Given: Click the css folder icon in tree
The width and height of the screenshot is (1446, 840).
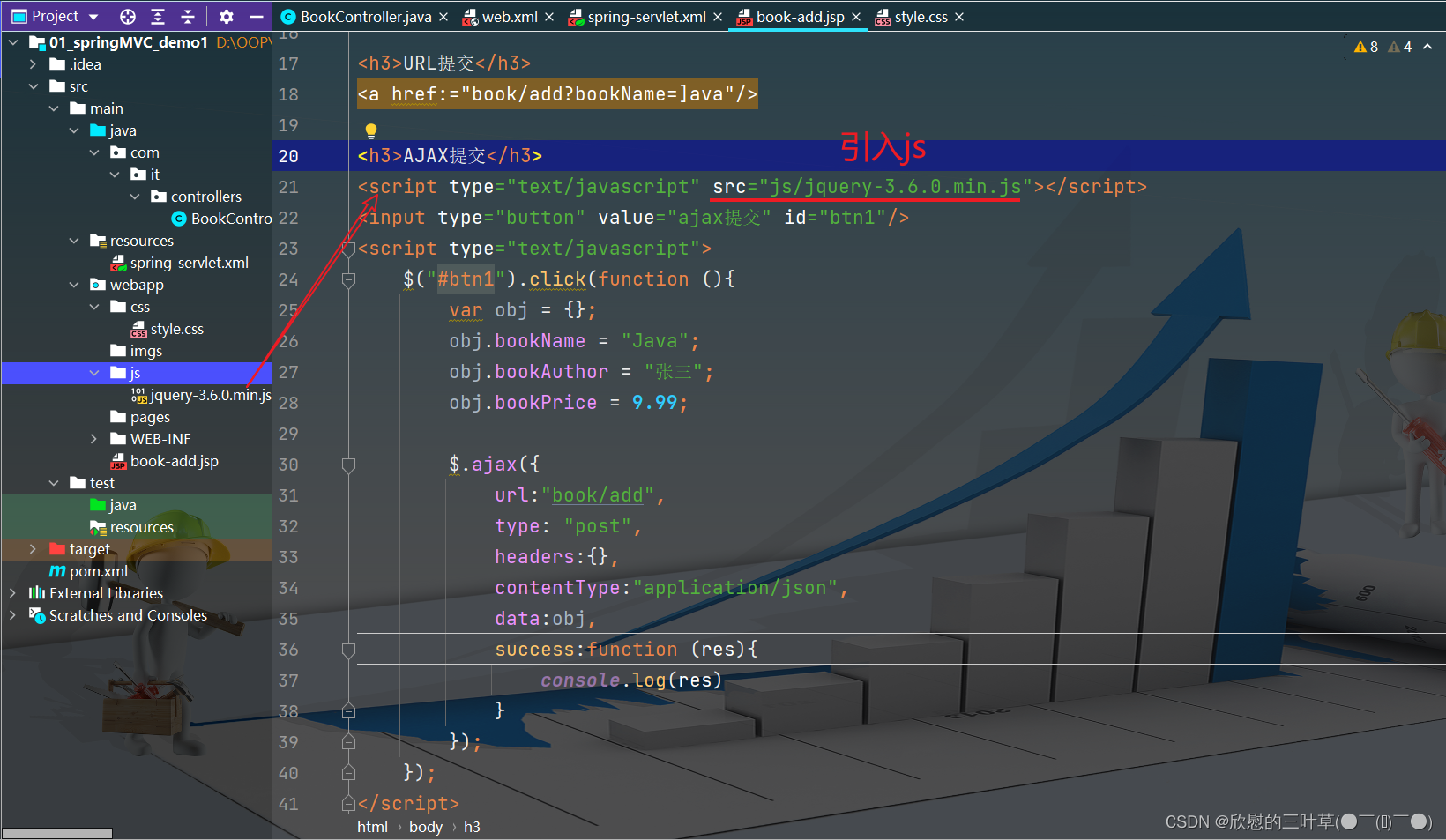Looking at the screenshot, I should click(x=118, y=307).
